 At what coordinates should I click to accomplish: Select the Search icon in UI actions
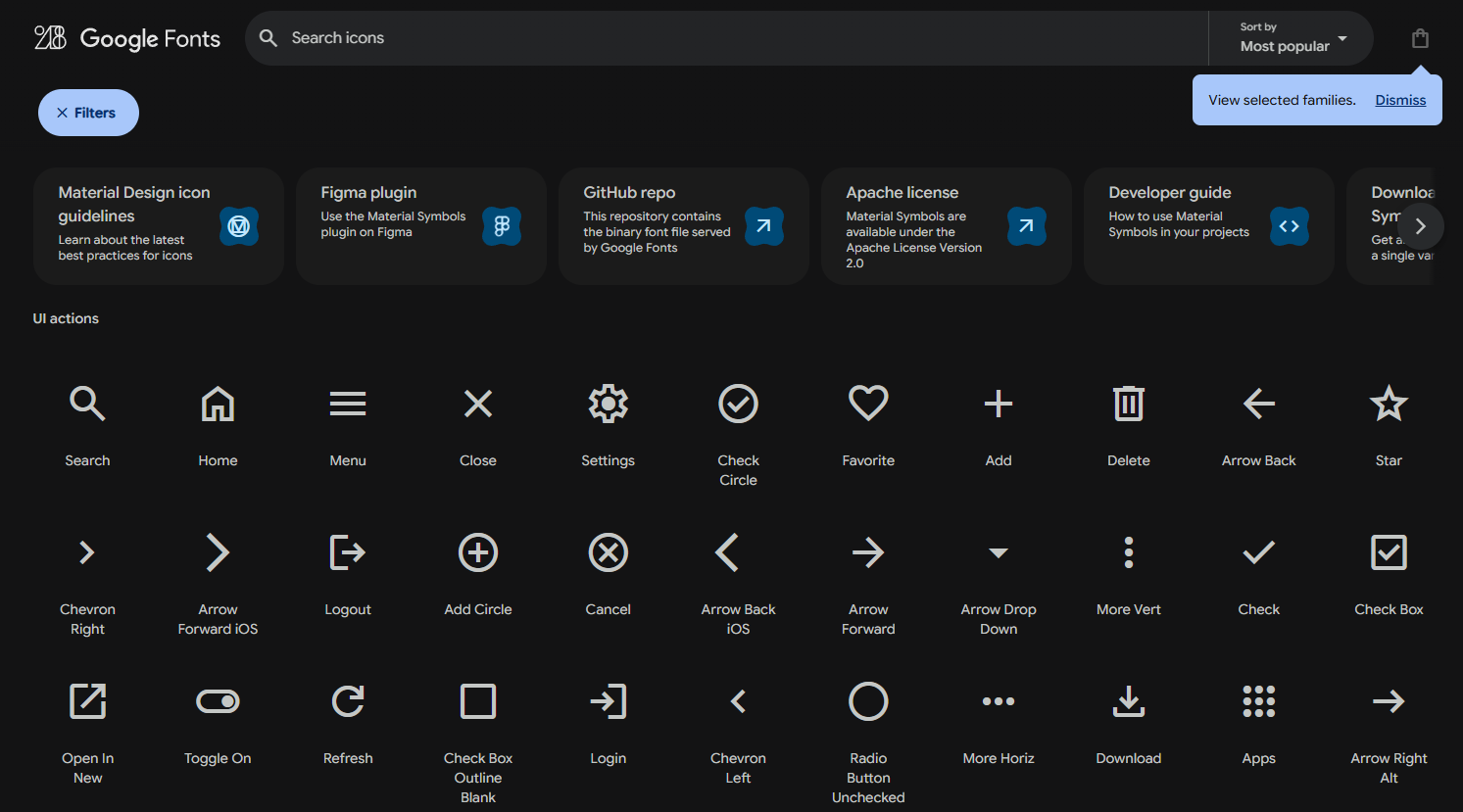(x=87, y=404)
